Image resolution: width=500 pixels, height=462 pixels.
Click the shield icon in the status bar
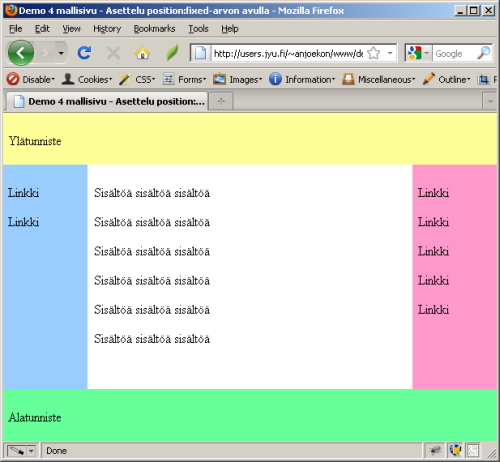(x=455, y=451)
